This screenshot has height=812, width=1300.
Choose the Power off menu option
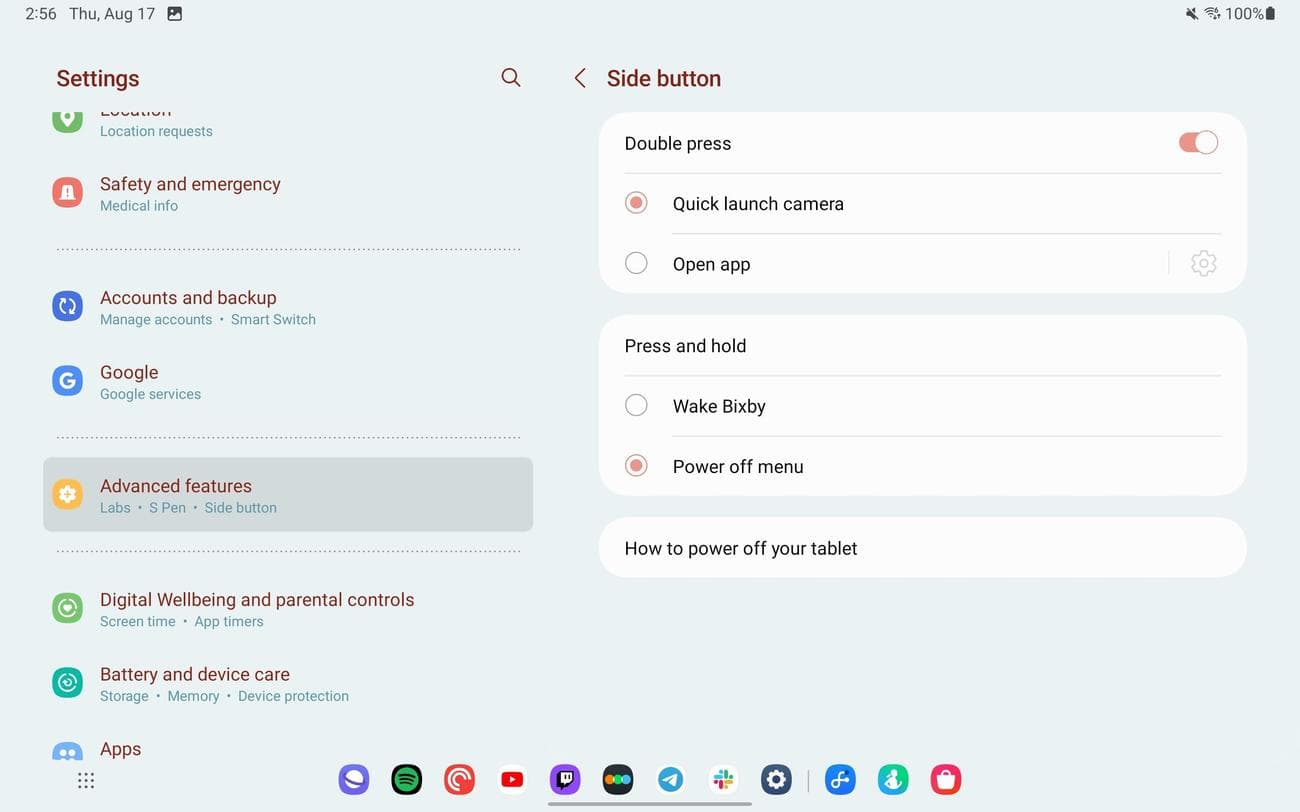point(636,466)
